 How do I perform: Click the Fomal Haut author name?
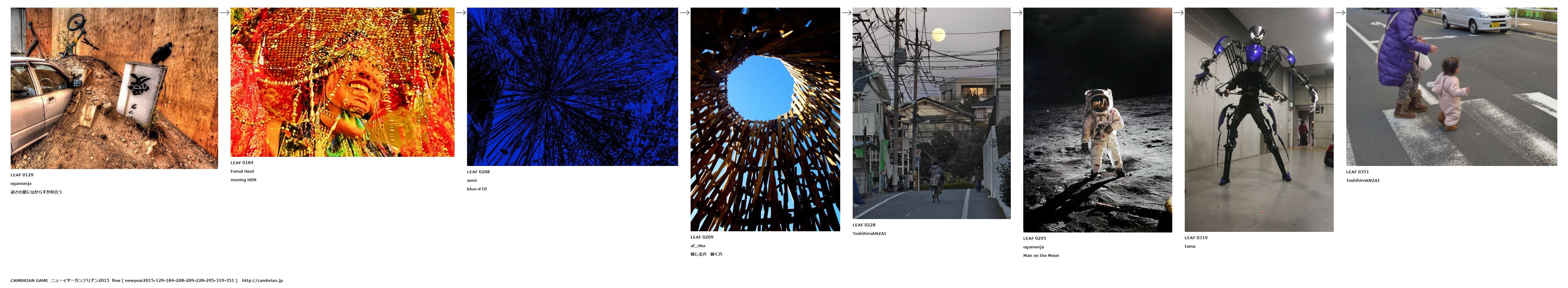point(242,171)
